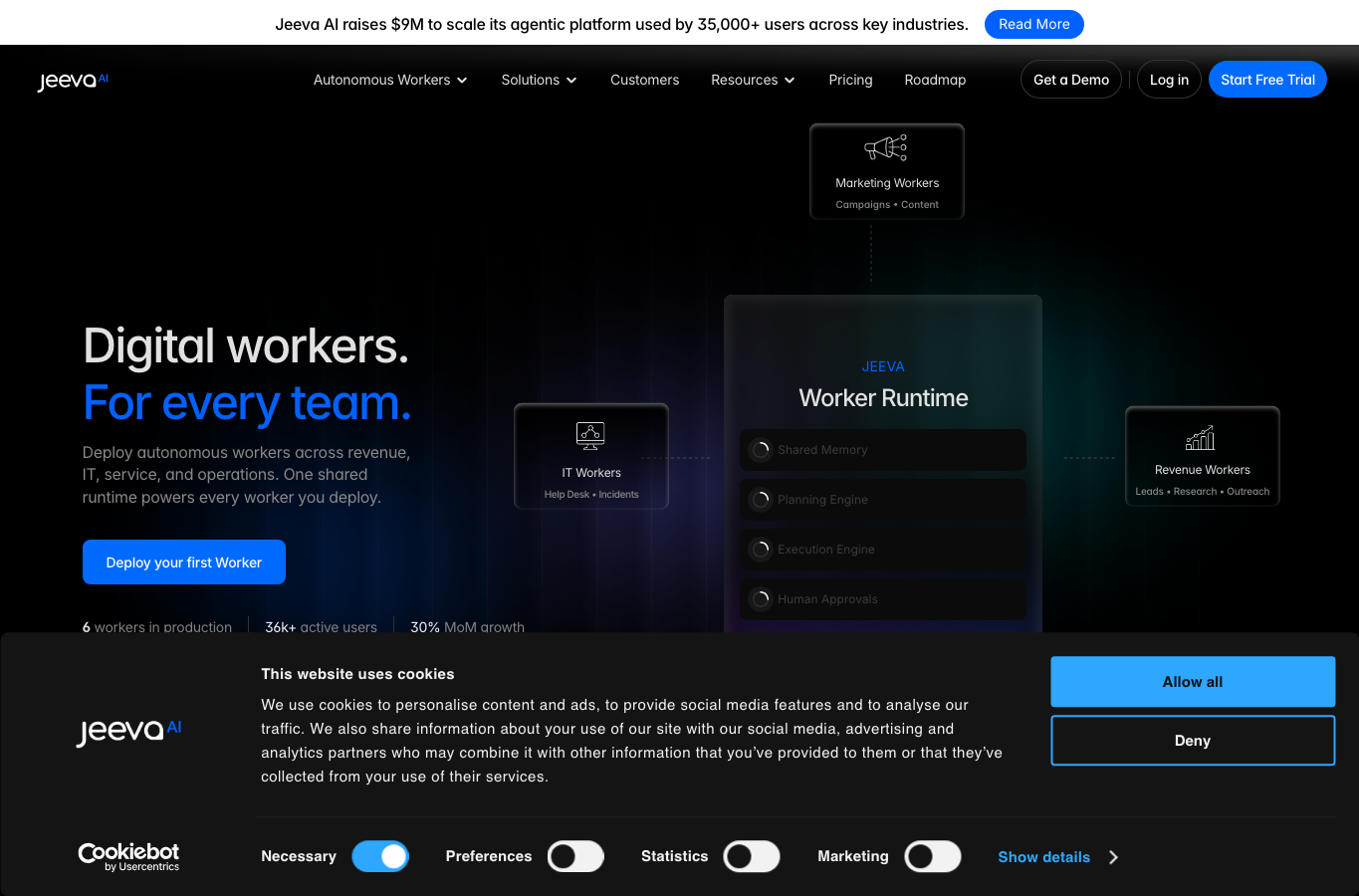Click the Jeeva AI logo in navbar
The image size is (1359, 896).
(x=73, y=81)
